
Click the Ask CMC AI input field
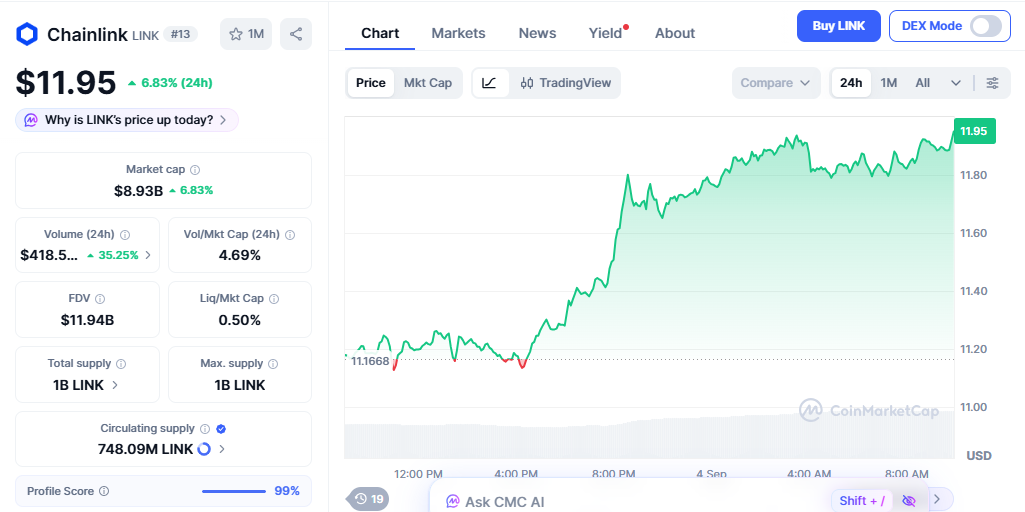pyautogui.click(x=678, y=500)
